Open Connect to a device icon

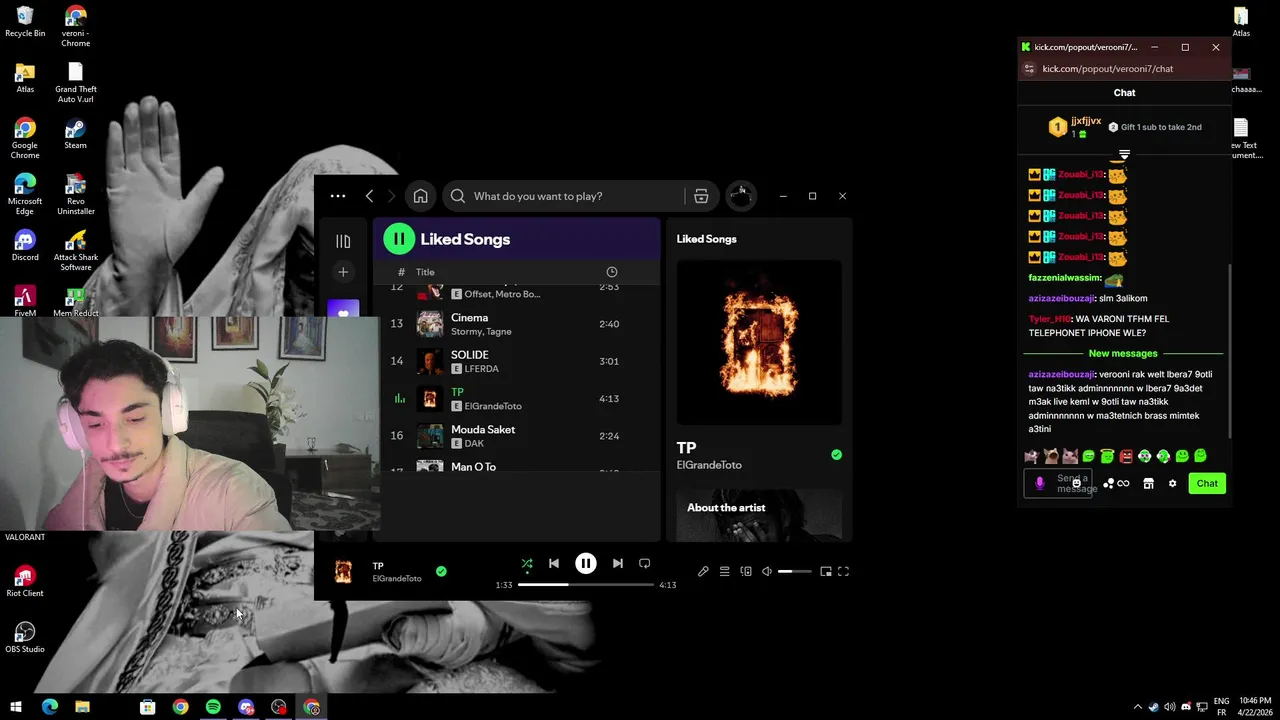[746, 572]
